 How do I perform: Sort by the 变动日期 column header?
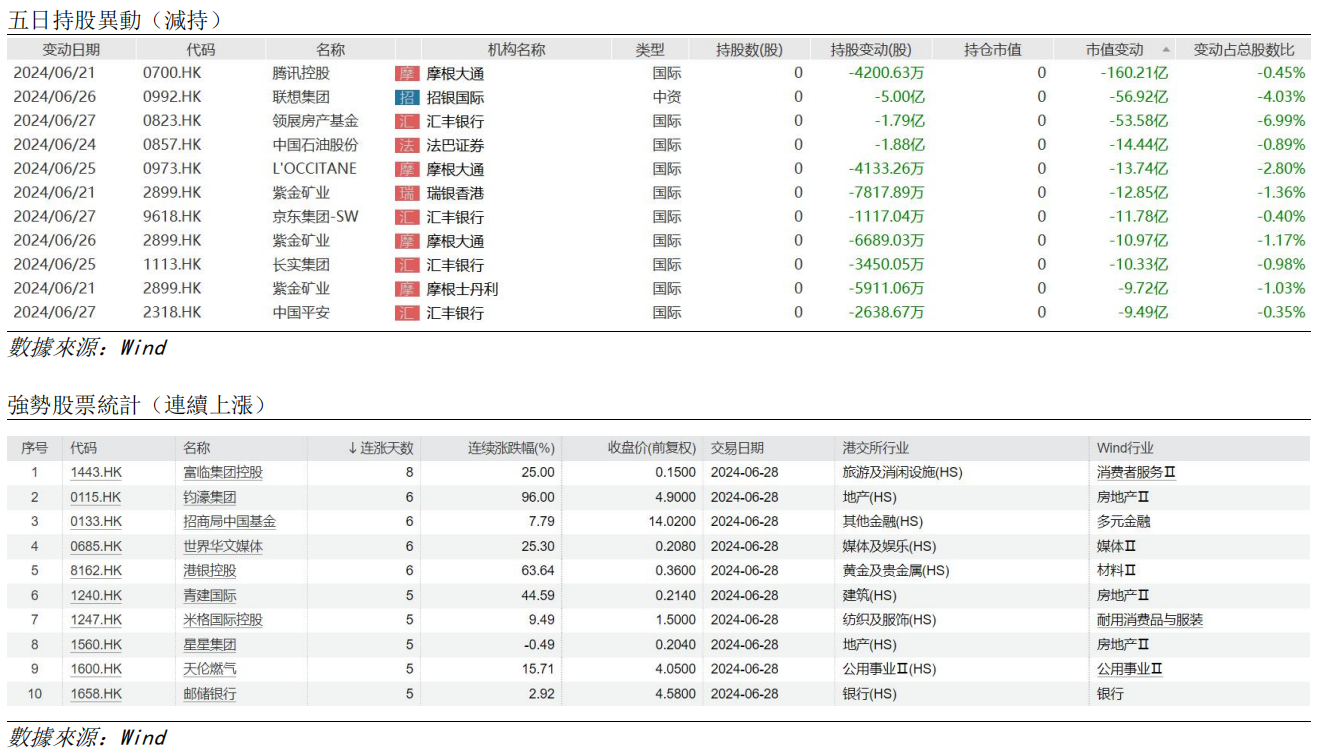pos(71,49)
